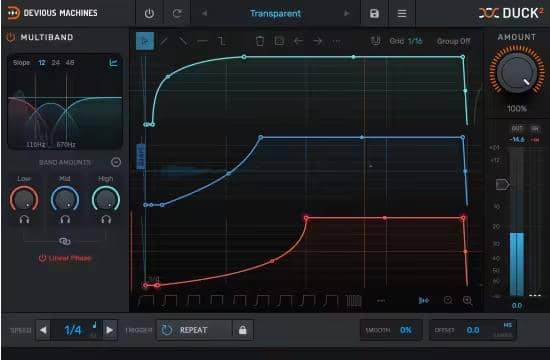
Task: Click the reload preset arrow icon
Action: 177,13
